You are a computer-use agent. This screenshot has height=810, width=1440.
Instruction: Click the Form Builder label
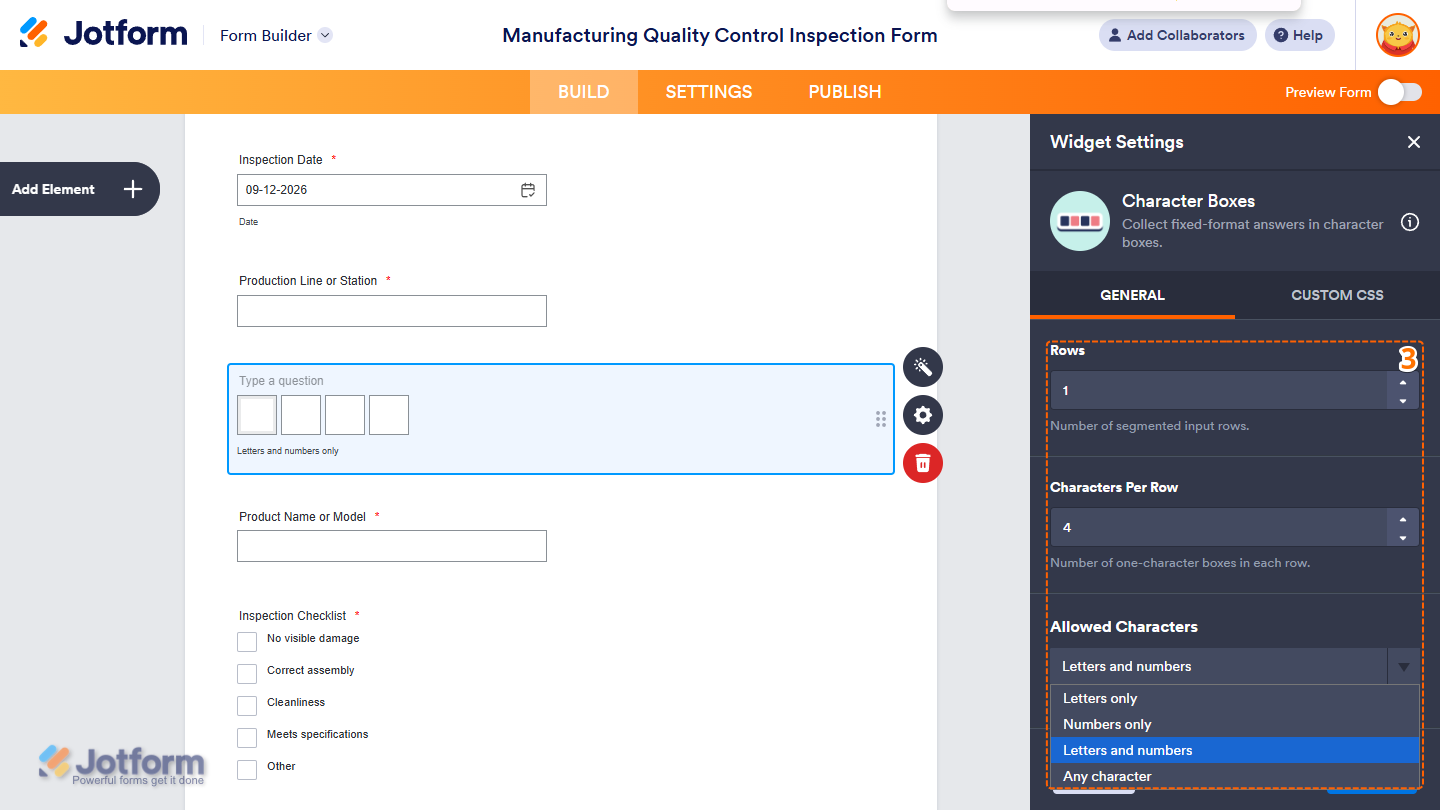tap(266, 35)
